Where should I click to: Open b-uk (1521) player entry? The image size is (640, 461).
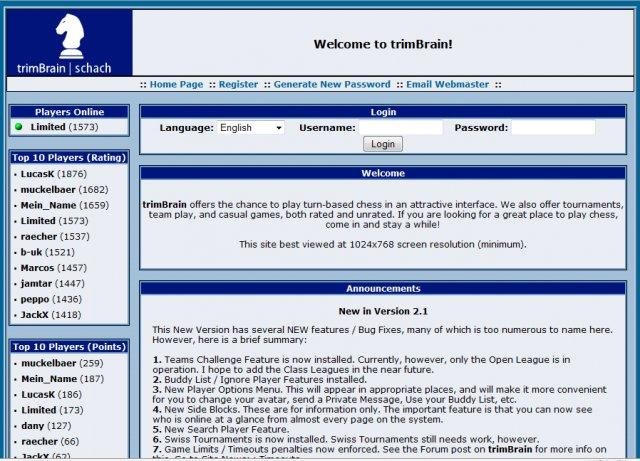click(x=48, y=252)
